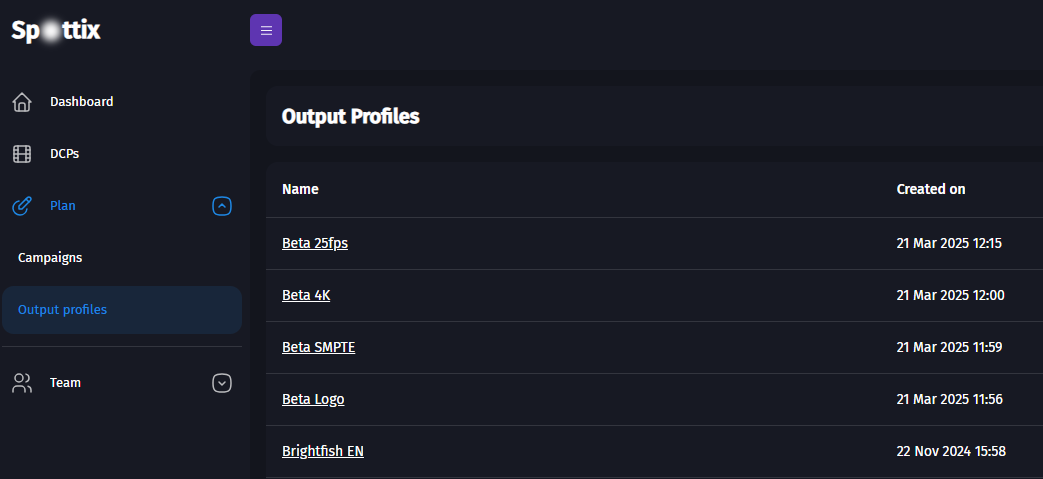Screen dimensions: 1043x479
Task: Click the Team people icon
Action: click(22, 383)
